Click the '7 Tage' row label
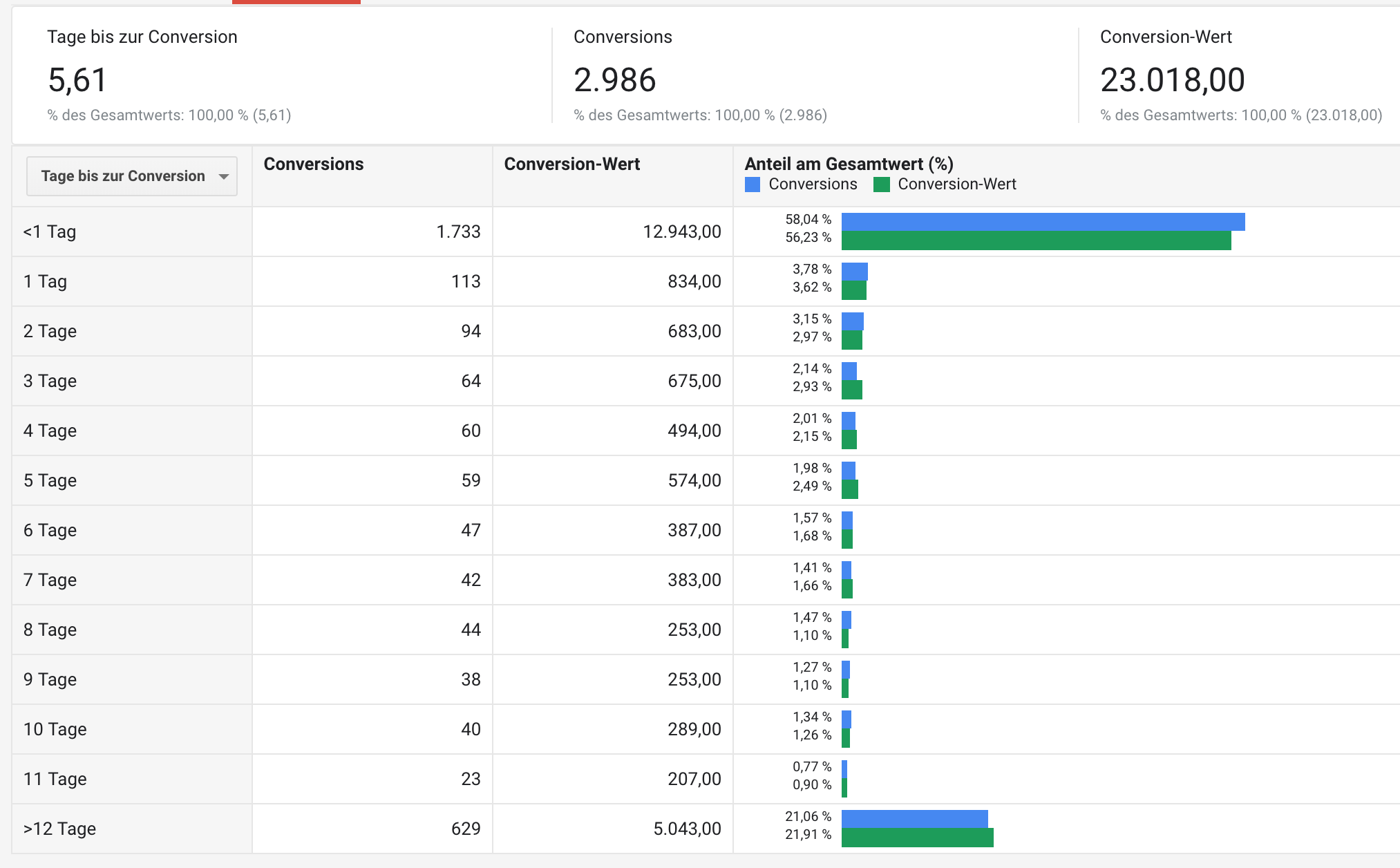This screenshot has width=1400, height=868. tap(50, 580)
